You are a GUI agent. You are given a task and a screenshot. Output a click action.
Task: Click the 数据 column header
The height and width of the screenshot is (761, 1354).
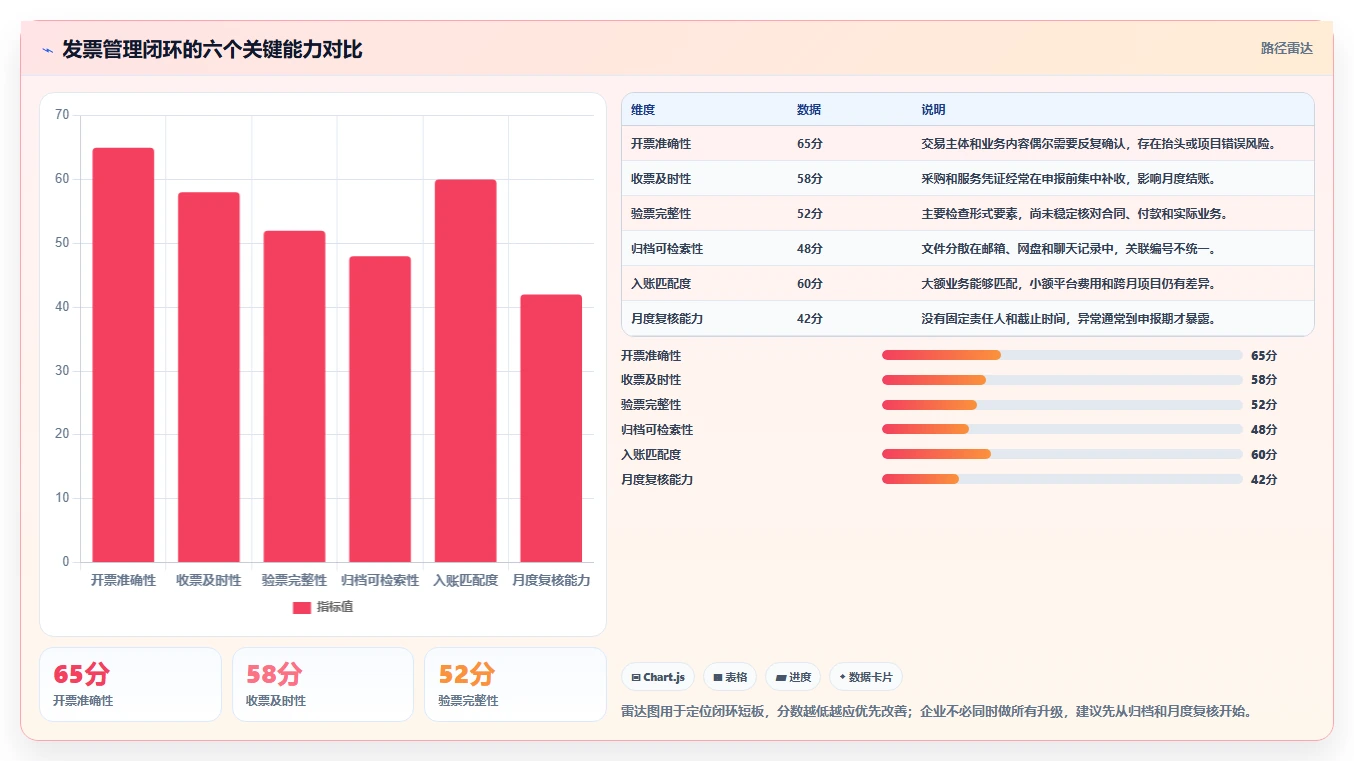coord(809,110)
